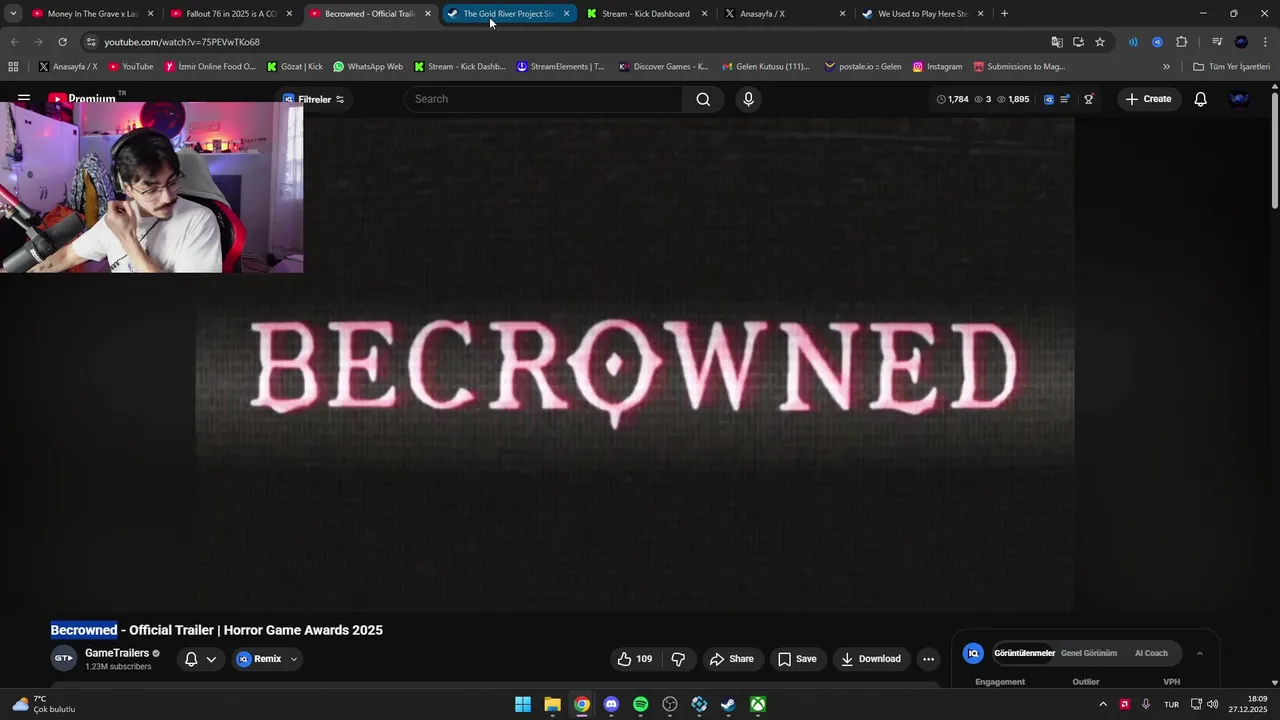Switch to the Görüntülenmeler tab
The height and width of the screenshot is (720, 1280).
(x=1024, y=653)
